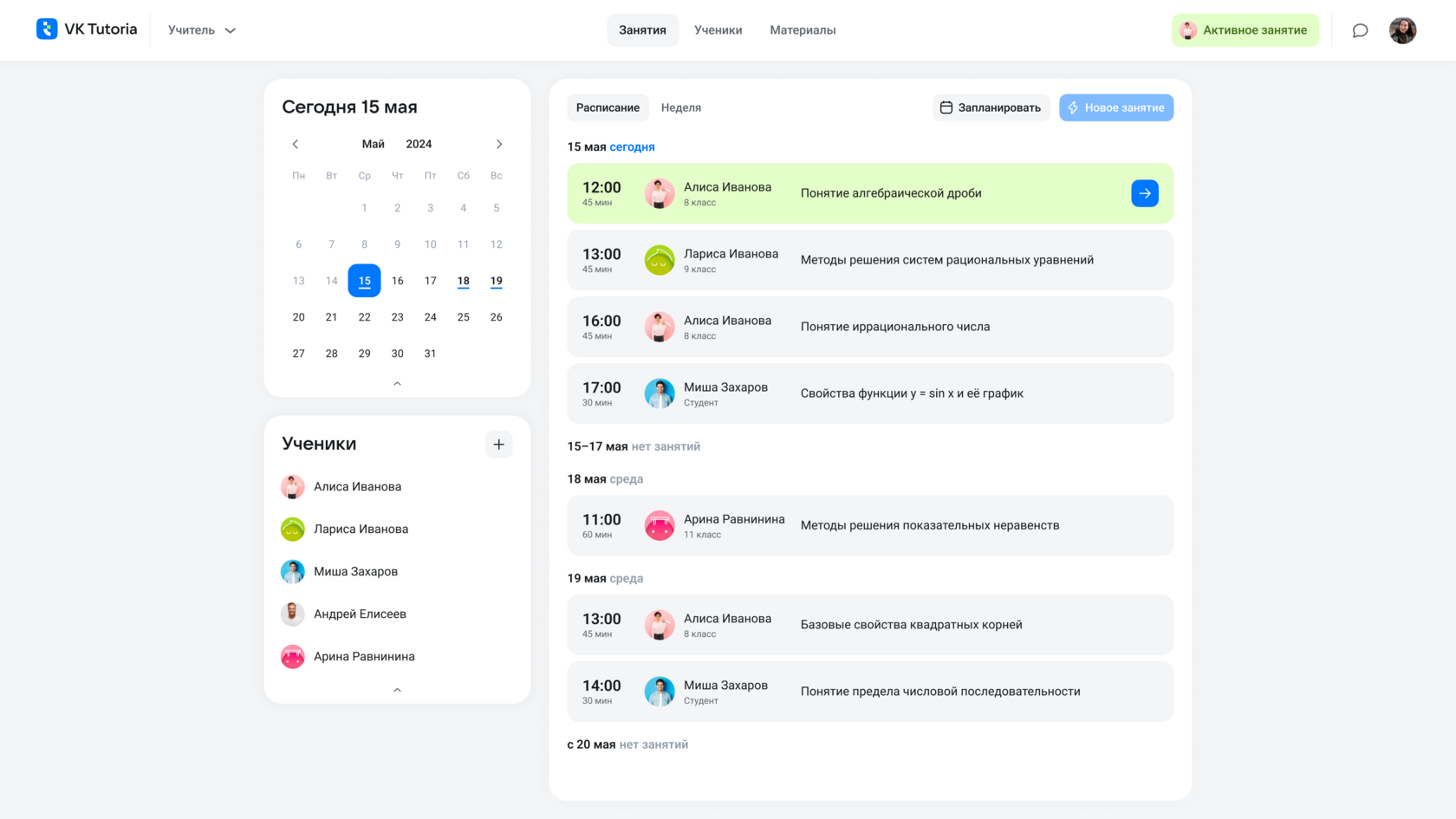Go to next month in calendar
The height and width of the screenshot is (819, 1456).
(499, 144)
